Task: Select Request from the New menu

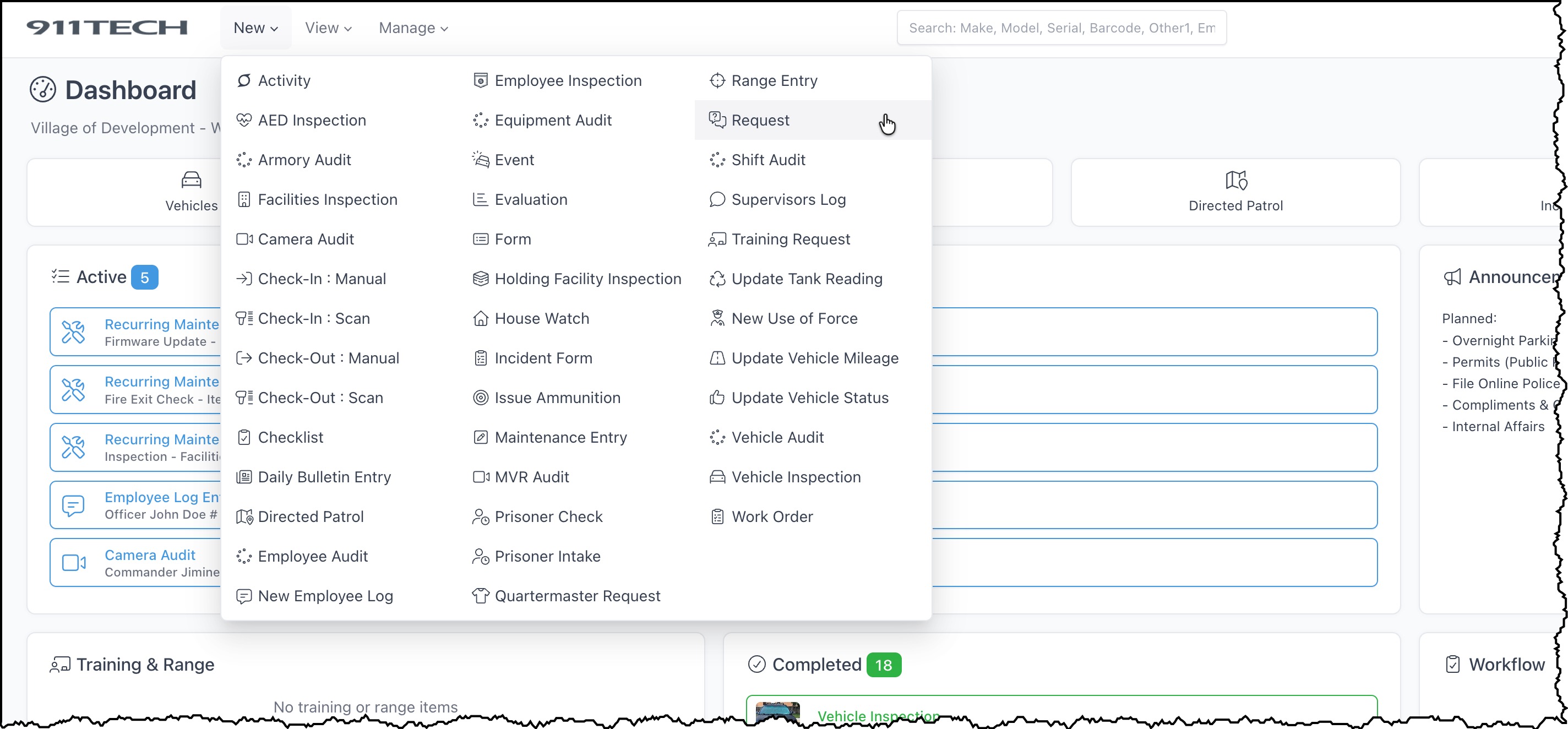Action: [760, 120]
